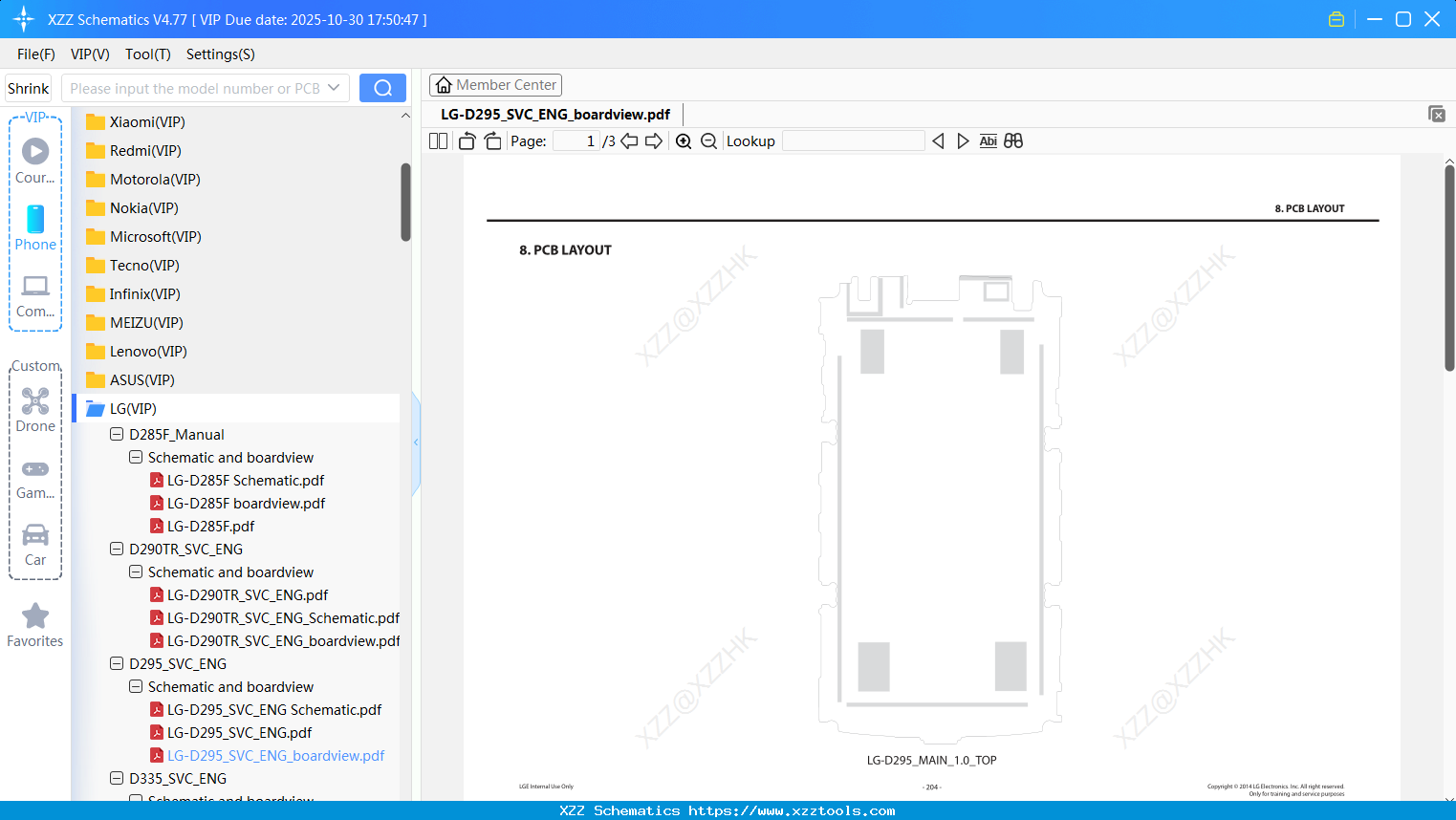The height and width of the screenshot is (820, 1456).
Task: Click the XZZ Schematics app logo
Action: tap(23, 19)
